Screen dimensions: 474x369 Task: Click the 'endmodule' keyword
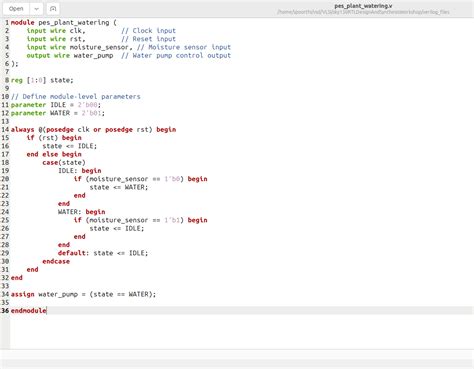click(x=29, y=311)
